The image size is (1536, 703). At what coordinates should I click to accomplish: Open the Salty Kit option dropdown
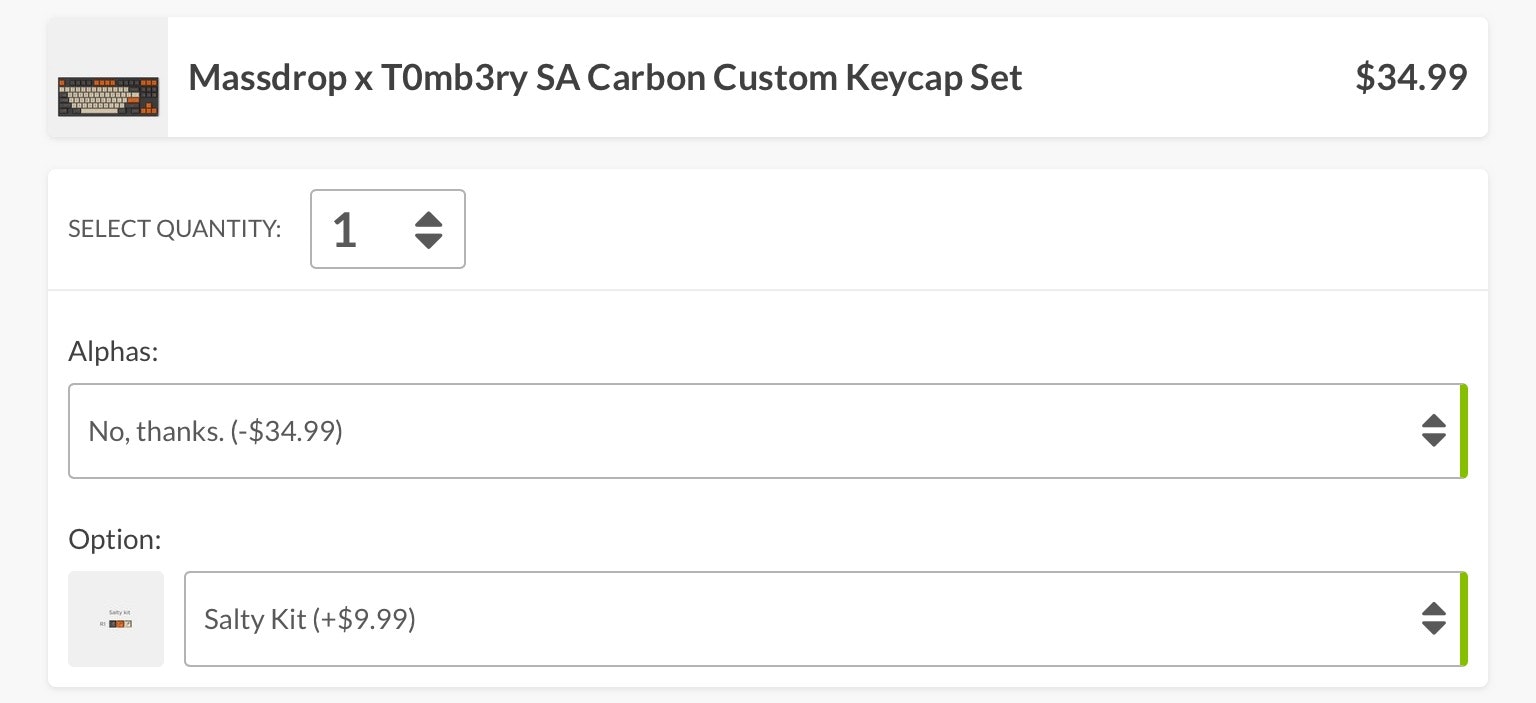(800, 619)
